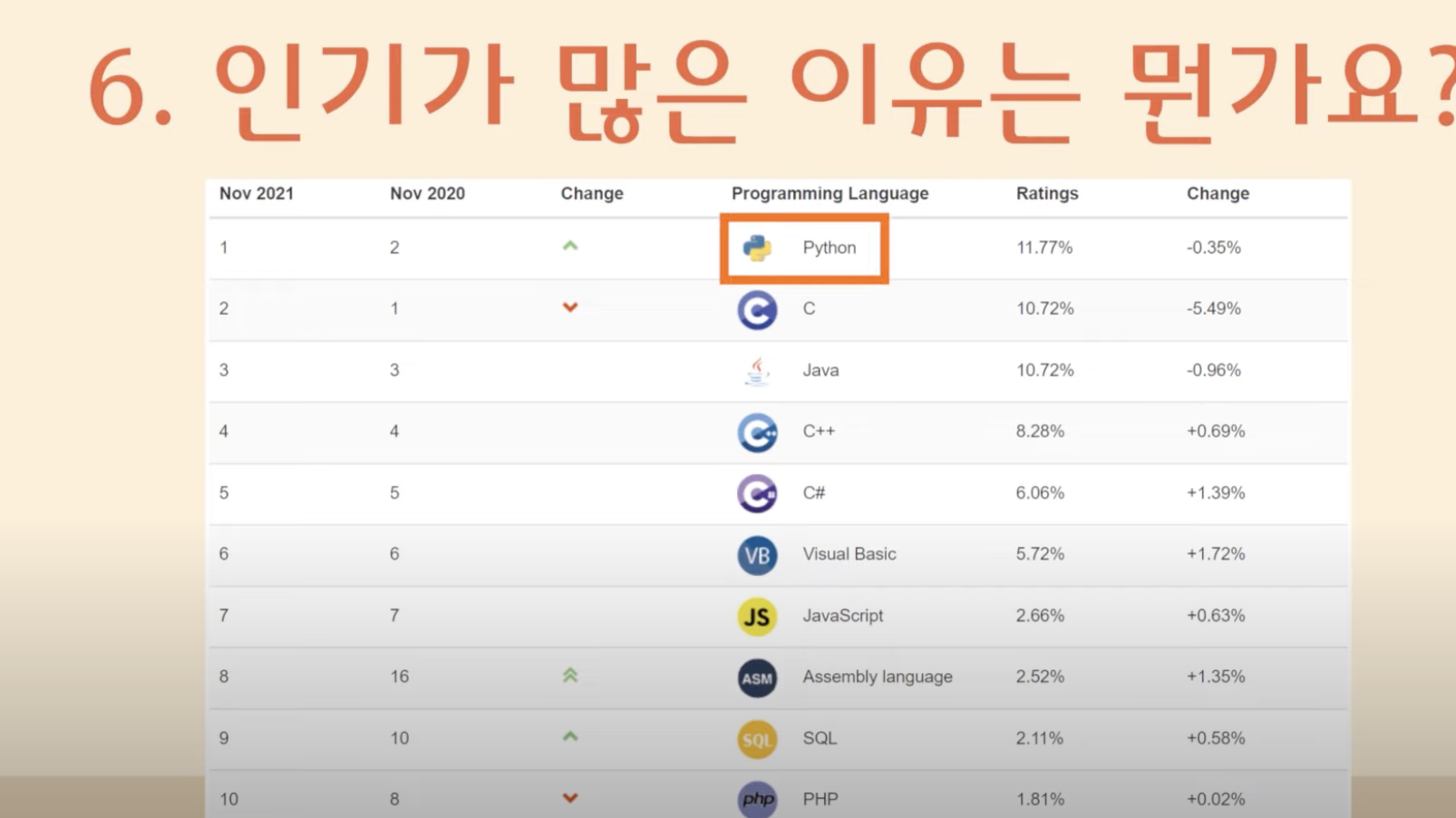Click the 'Ratings' column header
Viewport: 1456px width, 818px height.
click(x=1047, y=193)
